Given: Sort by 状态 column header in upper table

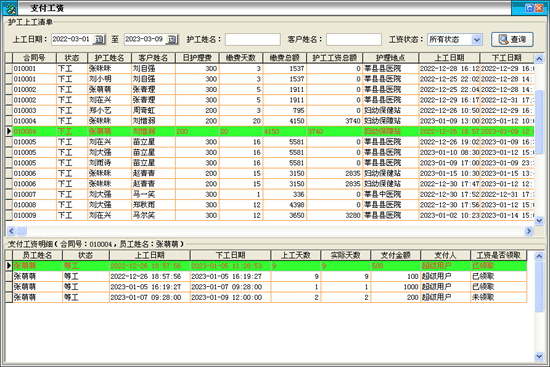Looking at the screenshot, I should point(72,58).
